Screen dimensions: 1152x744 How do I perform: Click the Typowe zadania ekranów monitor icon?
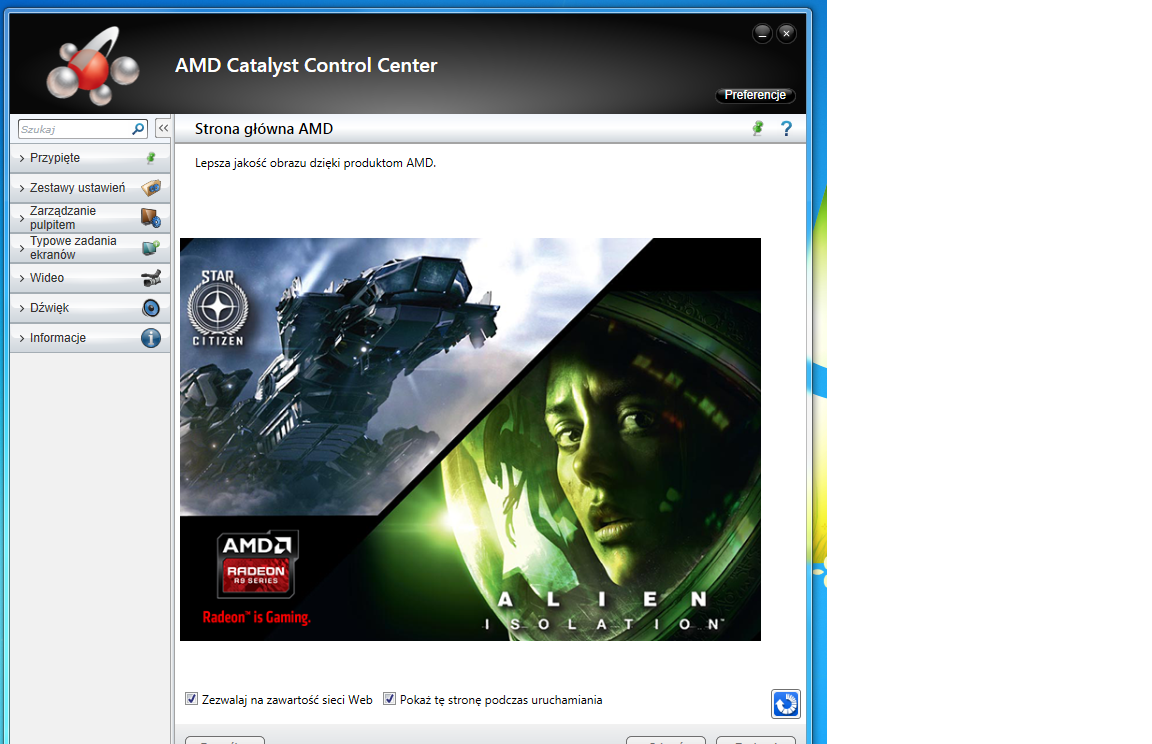coord(151,248)
